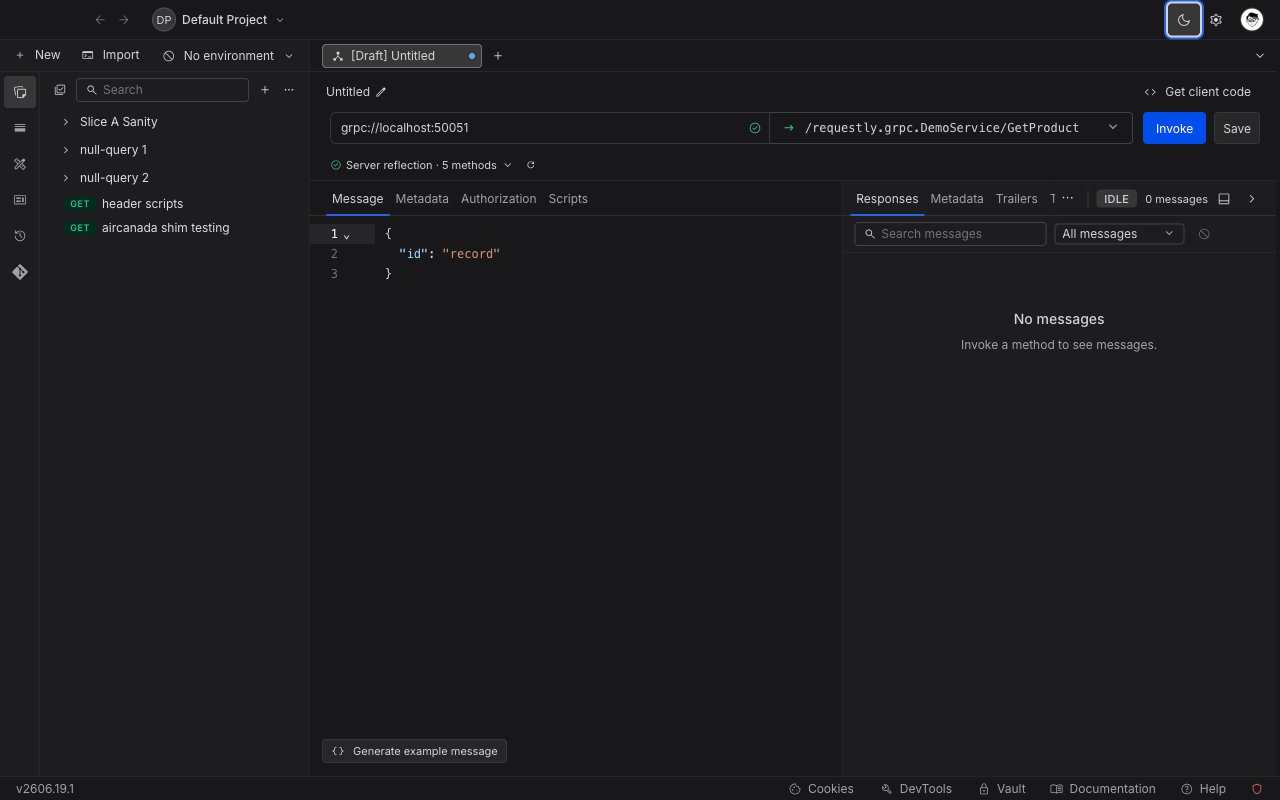This screenshot has width=1280, height=800.
Task: Open the sidebar more options ellipsis
Action: point(289,90)
